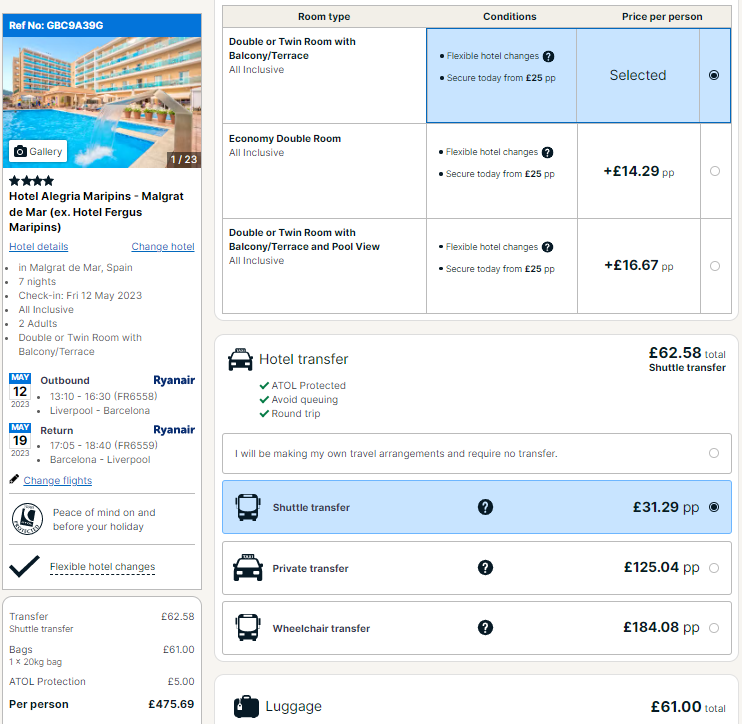Click the £61.00 total luggage price
Image resolution: width=742 pixels, height=724 pixels.
click(688, 707)
